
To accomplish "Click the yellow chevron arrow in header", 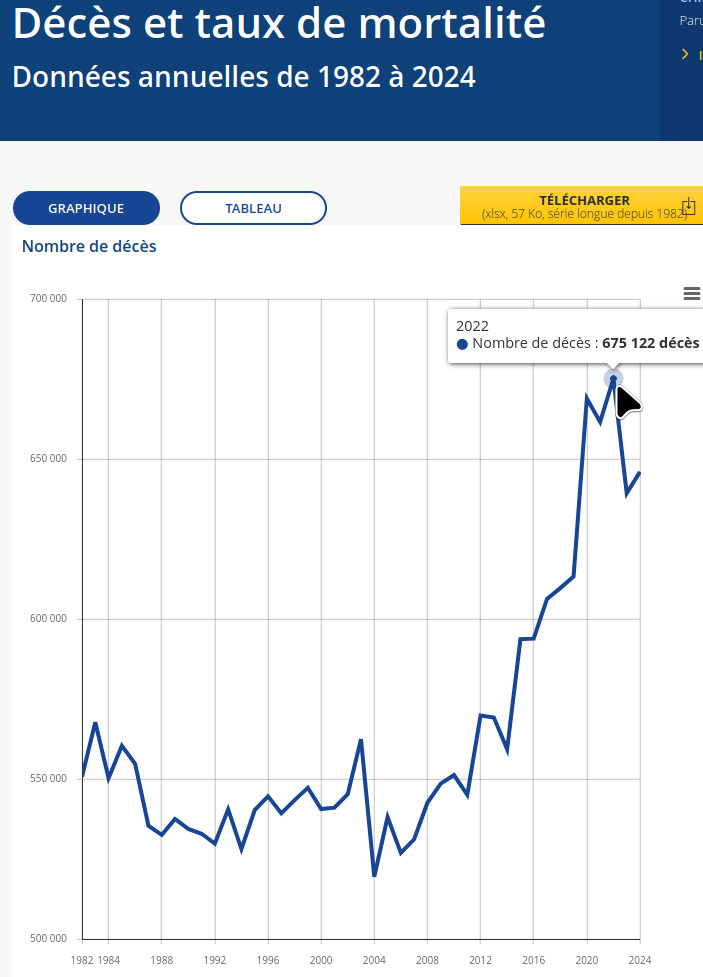I will 685,54.
